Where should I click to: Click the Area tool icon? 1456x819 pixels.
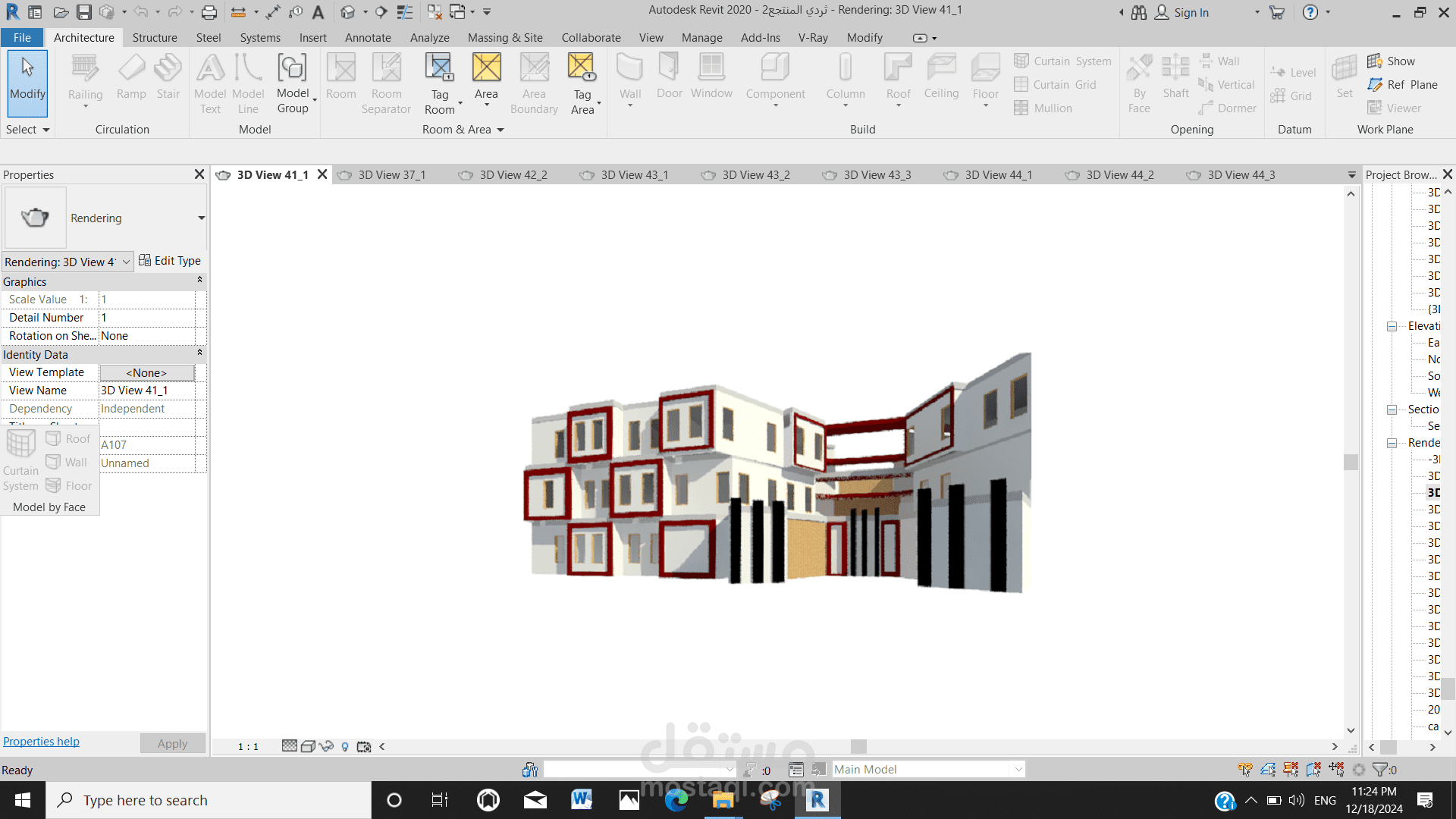(x=486, y=68)
